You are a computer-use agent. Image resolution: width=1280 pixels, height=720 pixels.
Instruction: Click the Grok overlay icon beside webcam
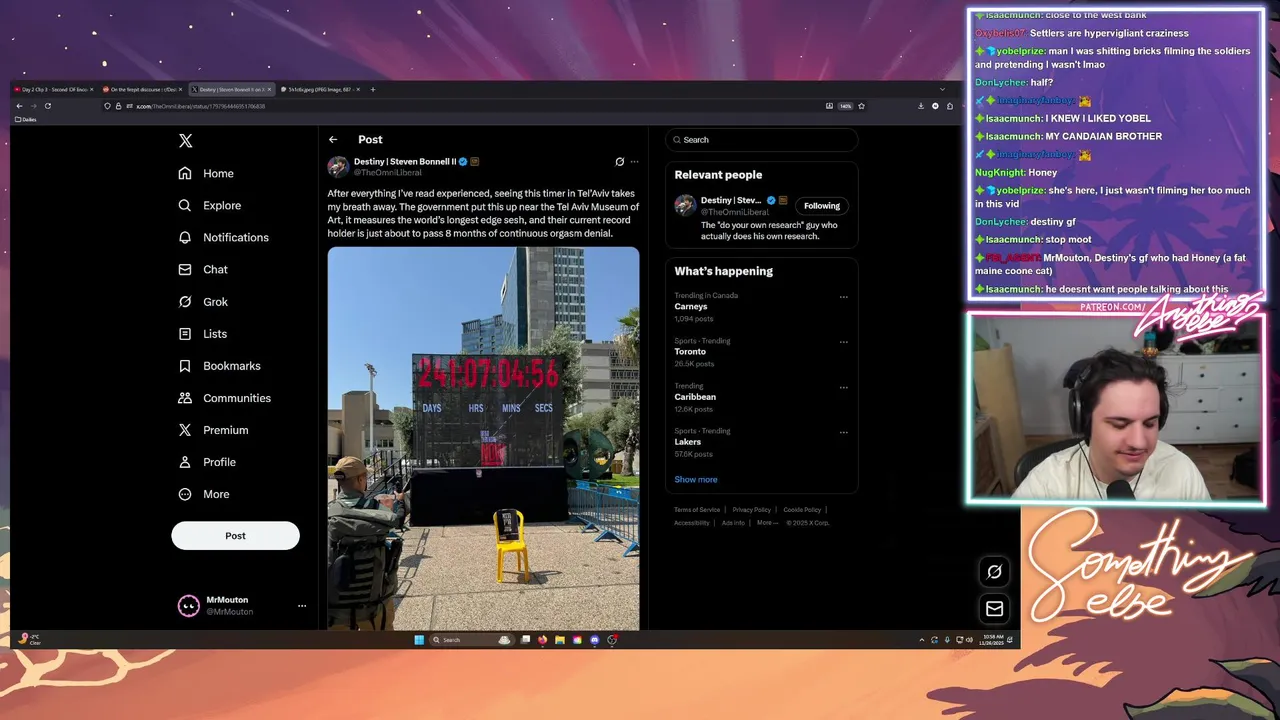(994, 572)
